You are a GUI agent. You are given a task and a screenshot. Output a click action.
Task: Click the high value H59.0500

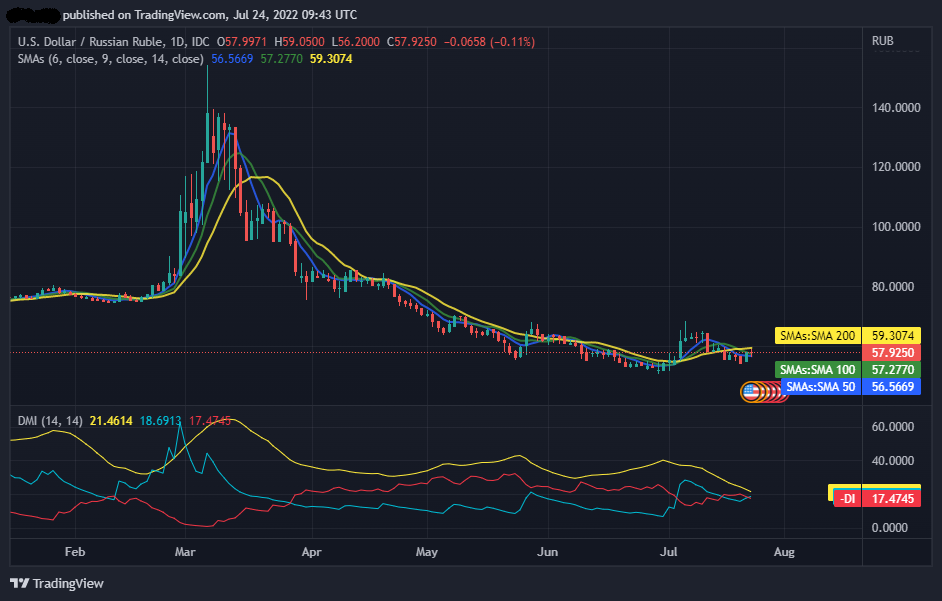[299, 41]
